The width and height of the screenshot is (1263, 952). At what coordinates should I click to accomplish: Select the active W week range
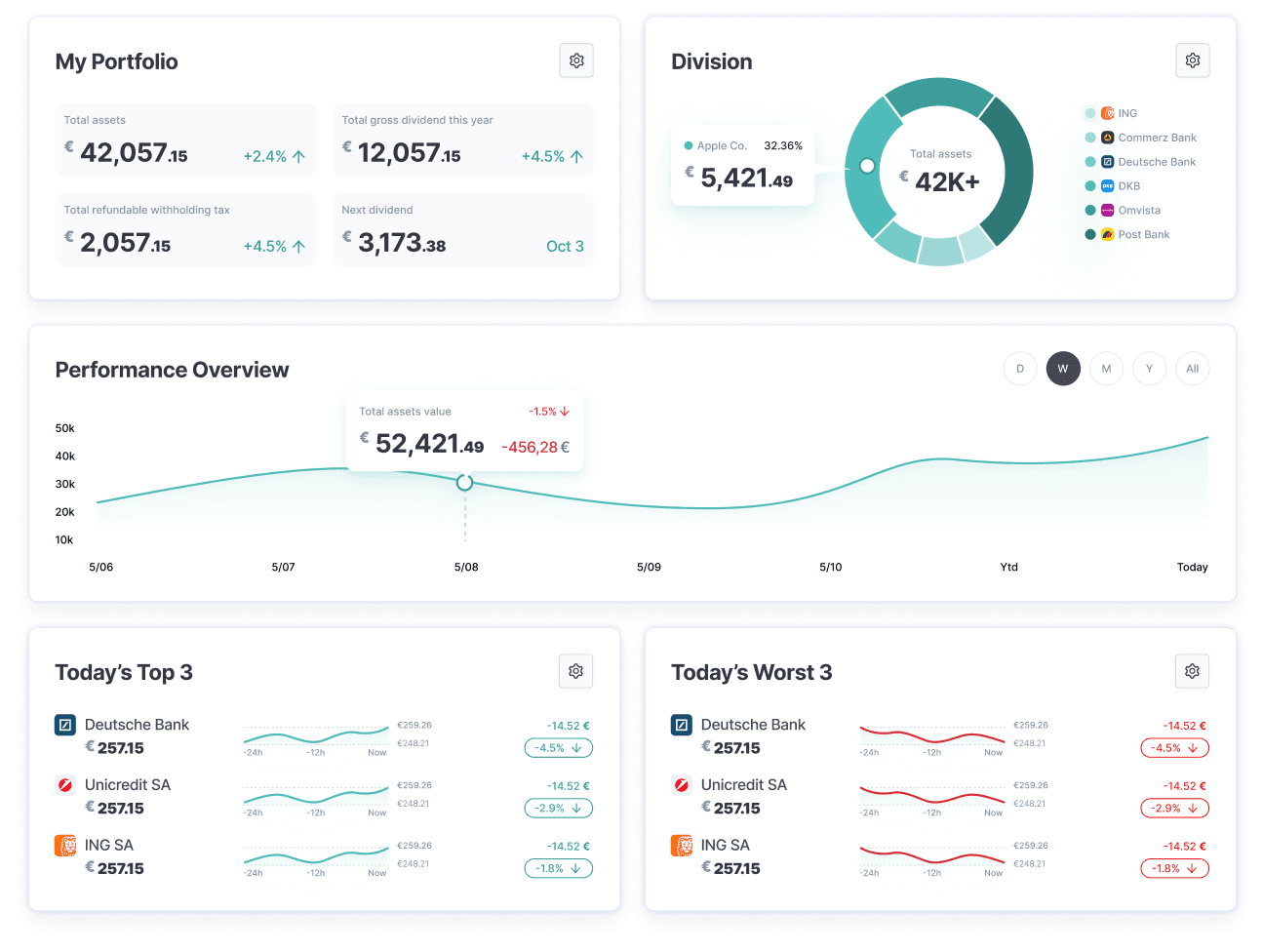click(1063, 369)
